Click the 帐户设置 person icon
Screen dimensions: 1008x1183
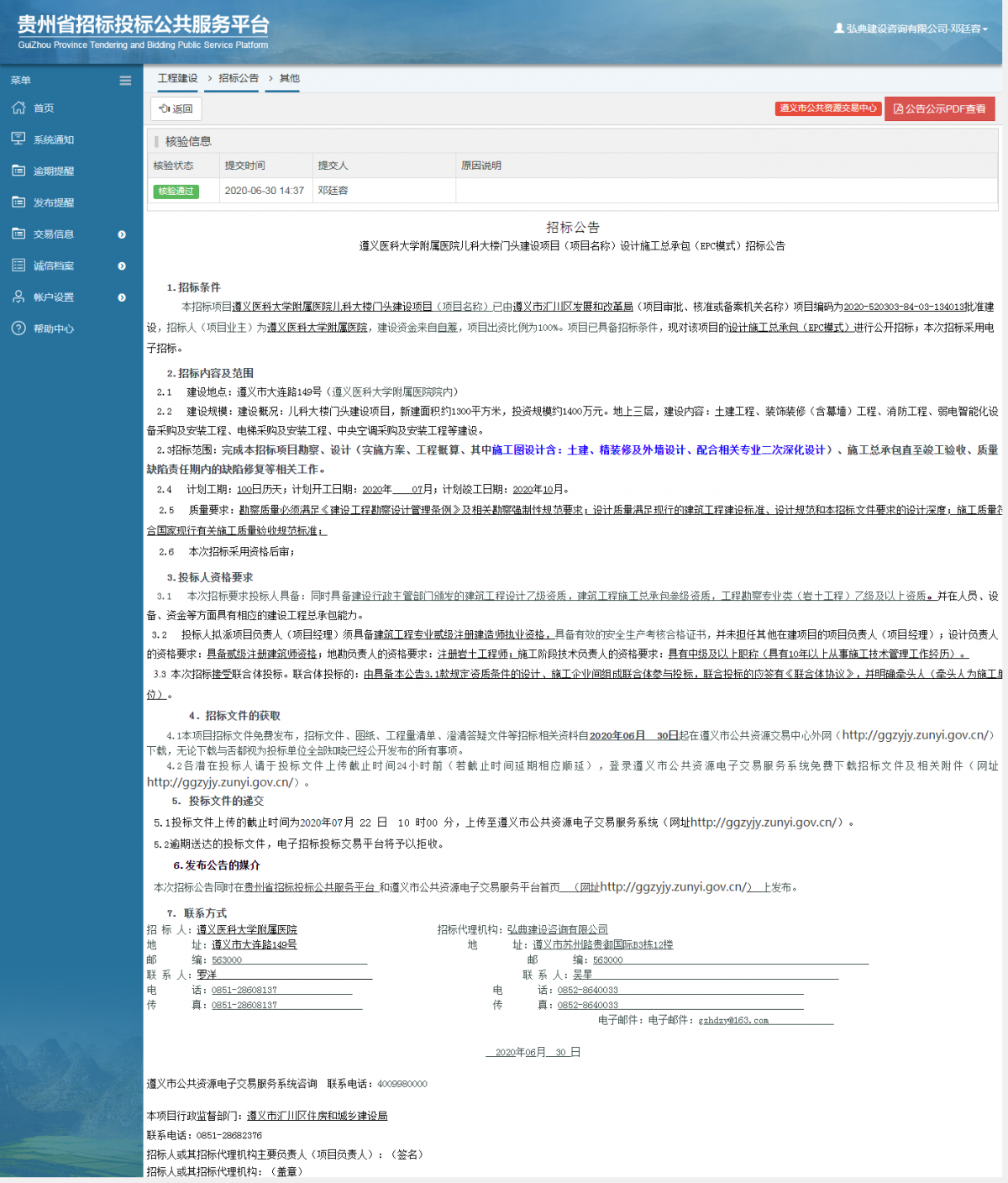coord(18,297)
